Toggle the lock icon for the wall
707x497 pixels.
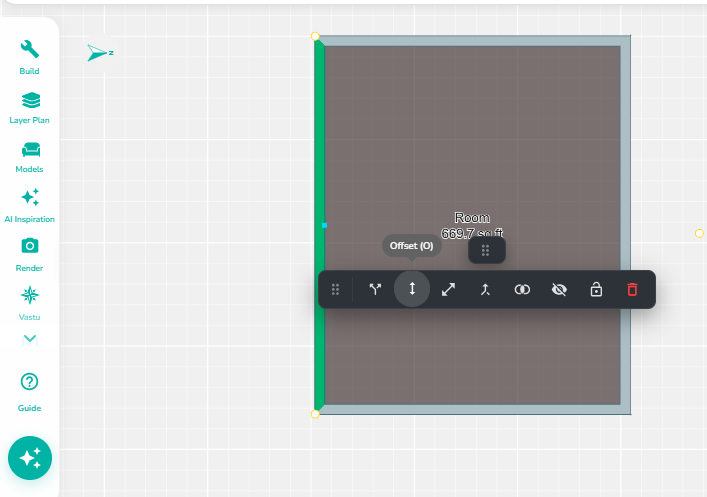pos(596,289)
